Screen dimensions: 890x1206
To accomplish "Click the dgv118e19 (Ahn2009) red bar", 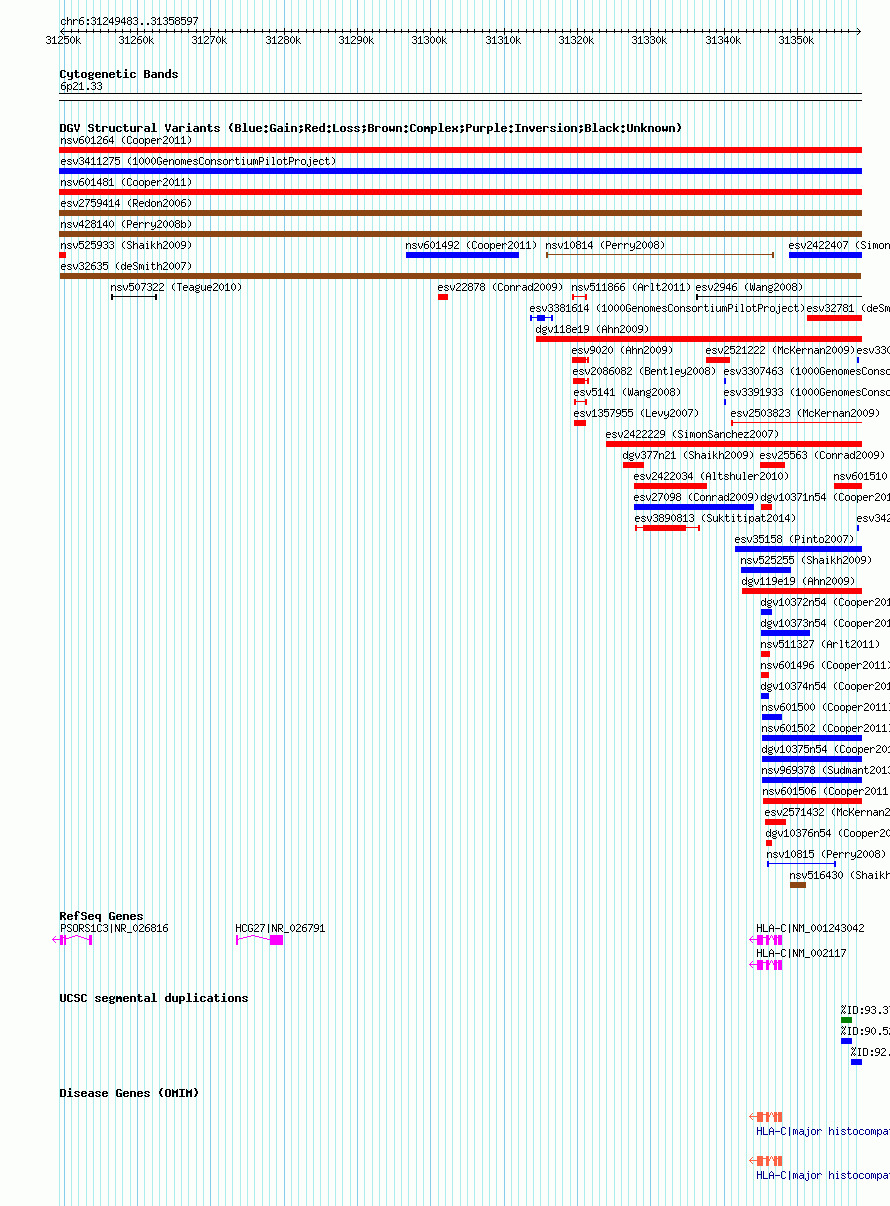I will [x=699, y=339].
